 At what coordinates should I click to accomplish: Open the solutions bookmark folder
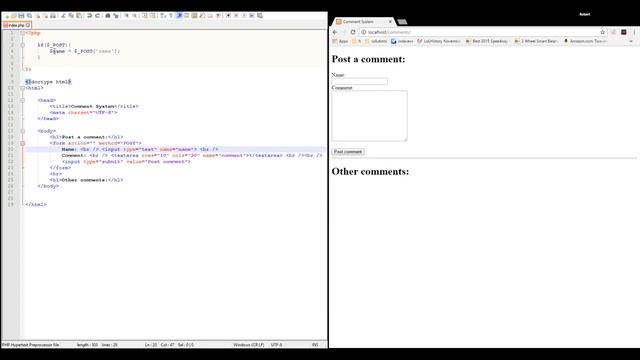pos(376,41)
